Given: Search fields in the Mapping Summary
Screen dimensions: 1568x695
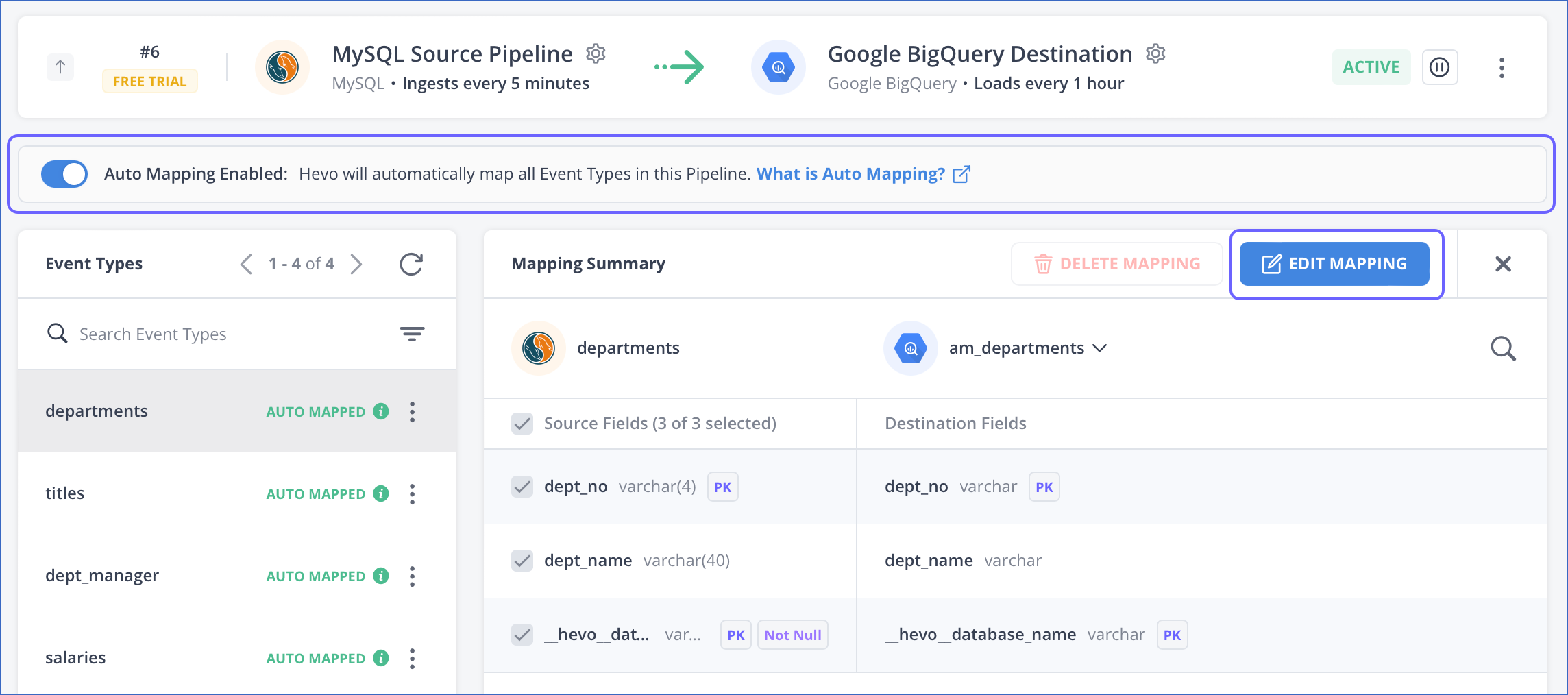Looking at the screenshot, I should (x=1503, y=348).
